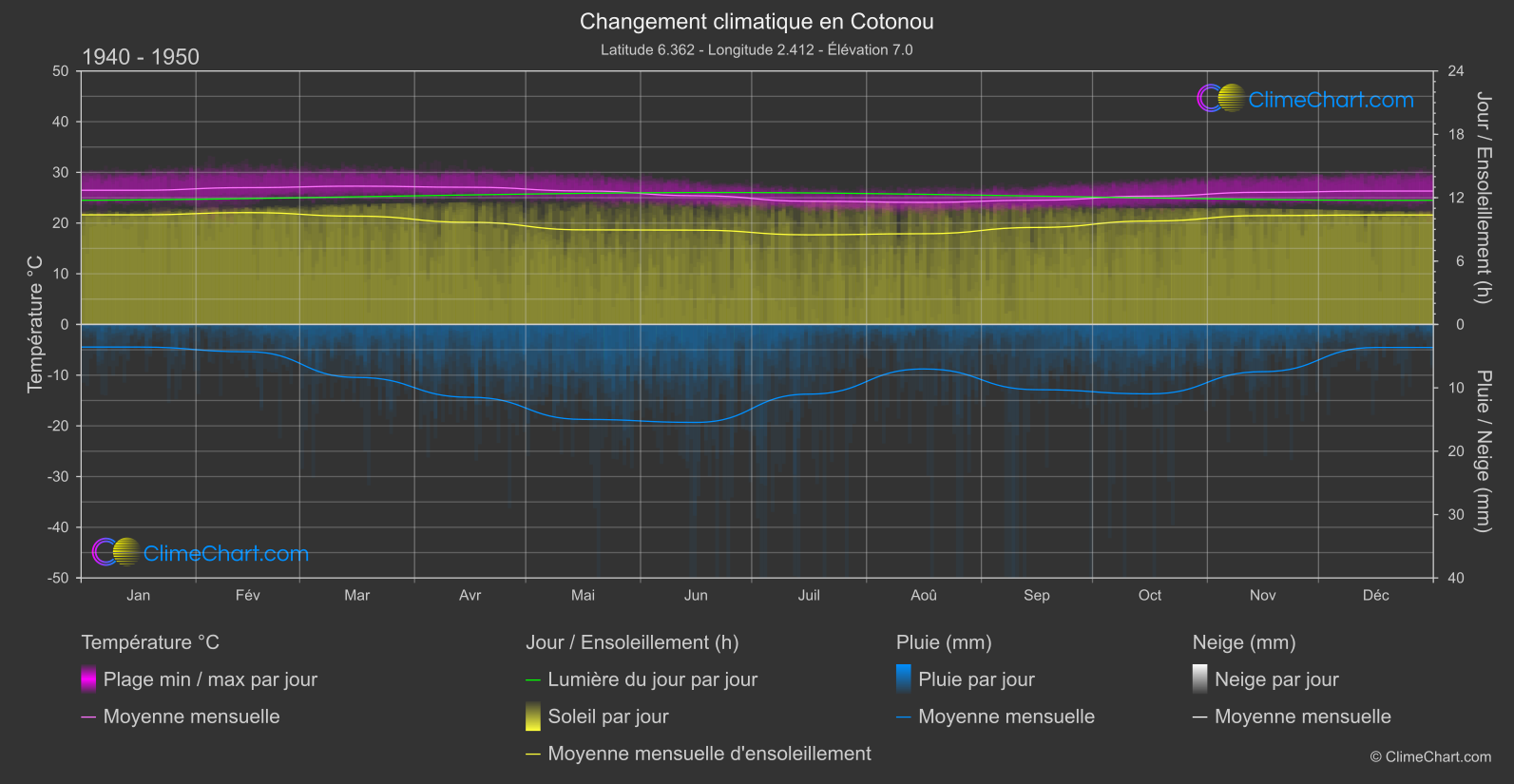Open the ClimeChart.com link at top right
This screenshot has height=784, width=1514.
pyautogui.click(x=1331, y=100)
